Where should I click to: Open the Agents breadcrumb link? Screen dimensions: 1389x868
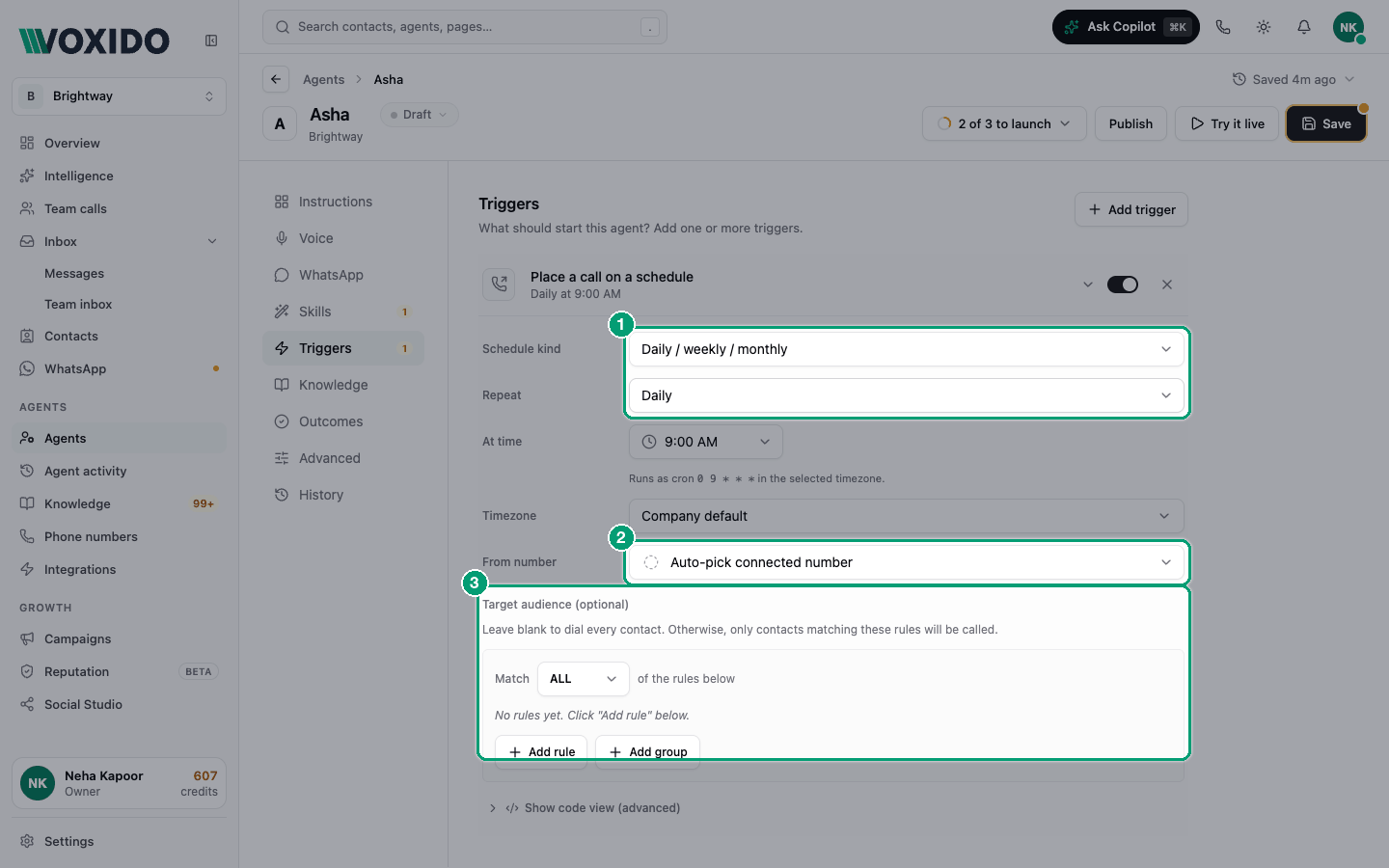323,79
